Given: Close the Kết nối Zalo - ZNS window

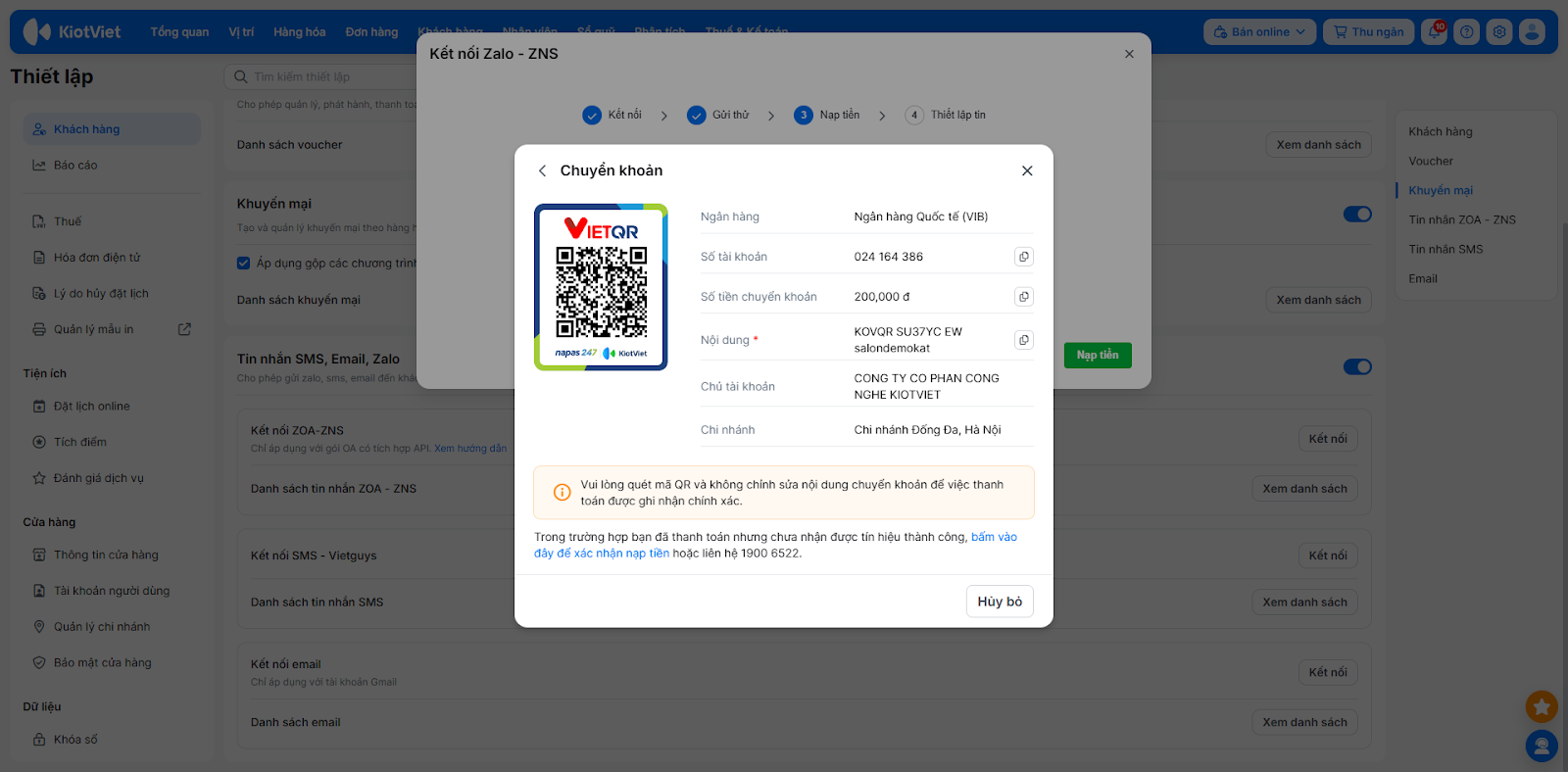Looking at the screenshot, I should pyautogui.click(x=1129, y=54).
